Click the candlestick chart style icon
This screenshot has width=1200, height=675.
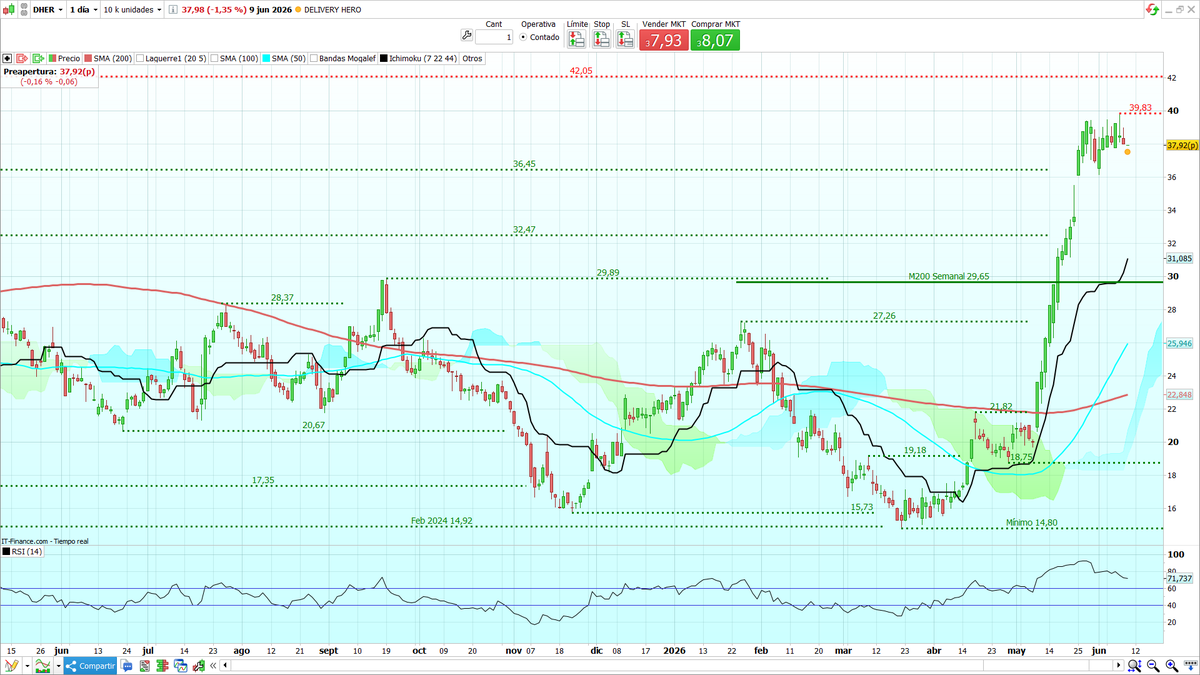(8, 8)
